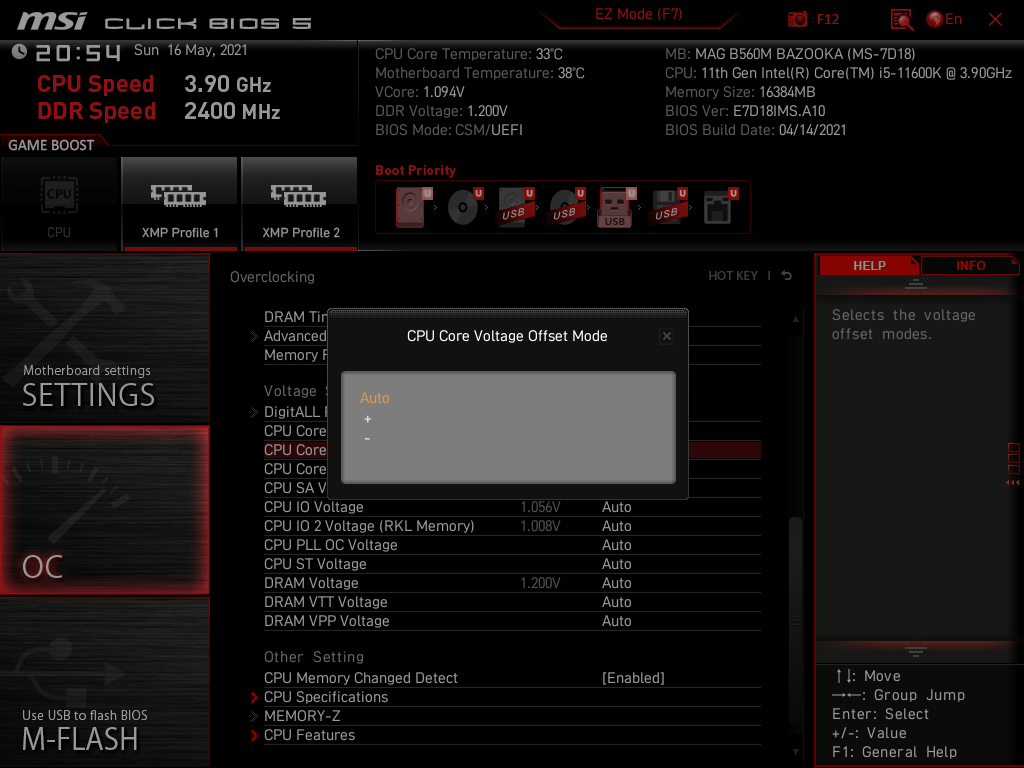
Task: Change language via the En globe icon
Action: click(x=944, y=20)
